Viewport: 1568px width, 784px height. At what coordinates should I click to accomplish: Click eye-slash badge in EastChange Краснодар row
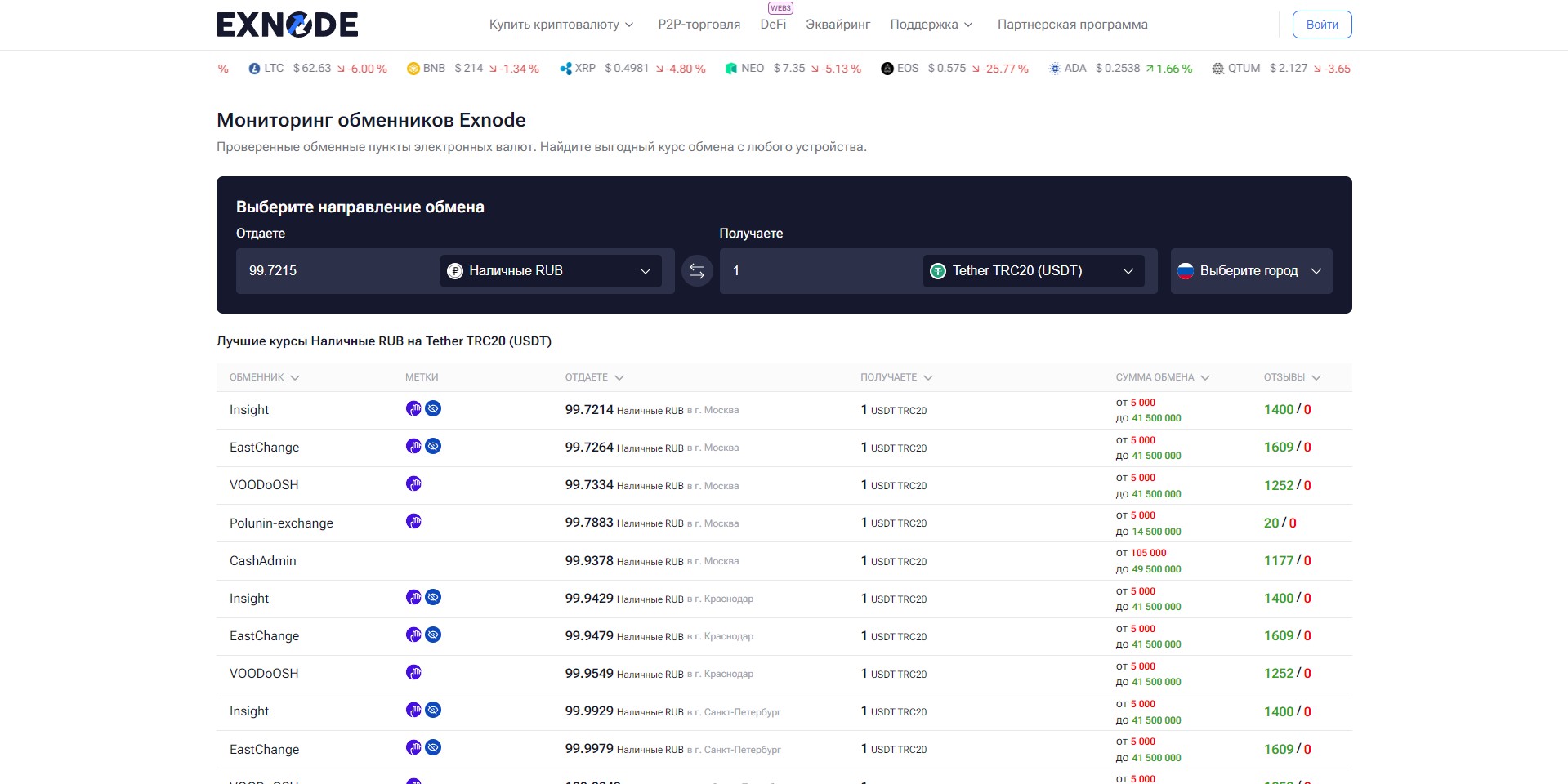[x=433, y=635]
